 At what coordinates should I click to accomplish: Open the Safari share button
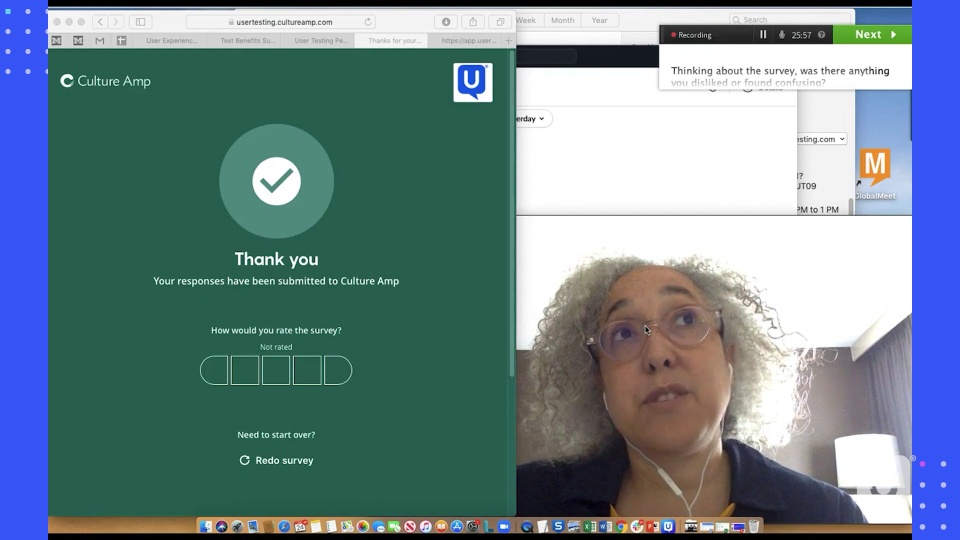coord(473,21)
